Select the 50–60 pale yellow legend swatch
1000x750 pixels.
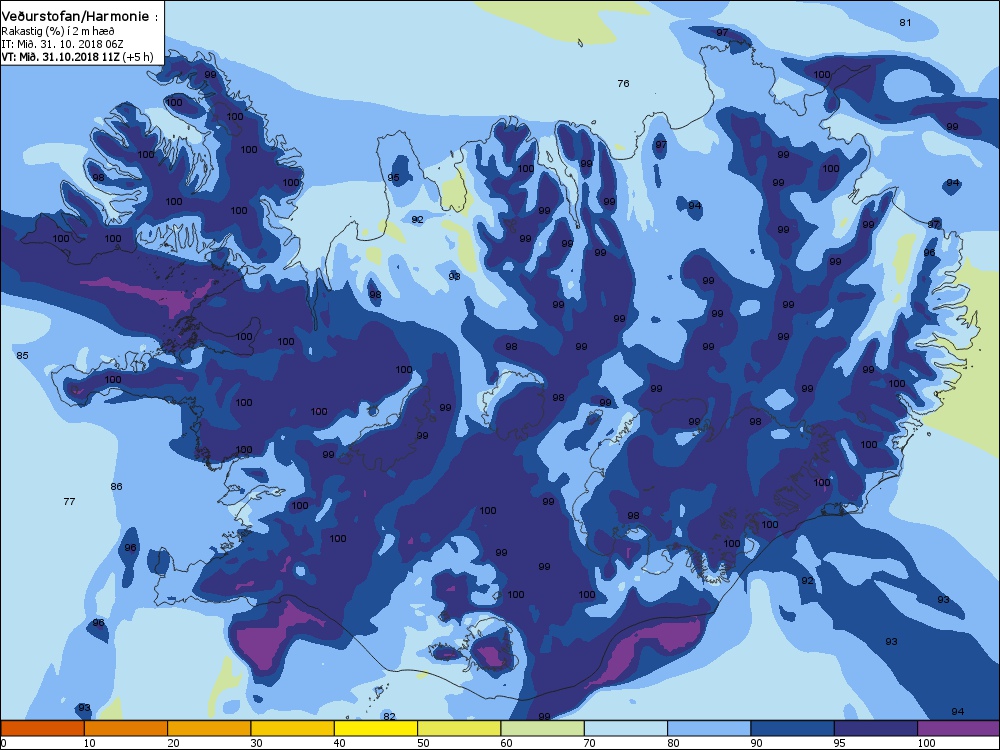pos(459,728)
